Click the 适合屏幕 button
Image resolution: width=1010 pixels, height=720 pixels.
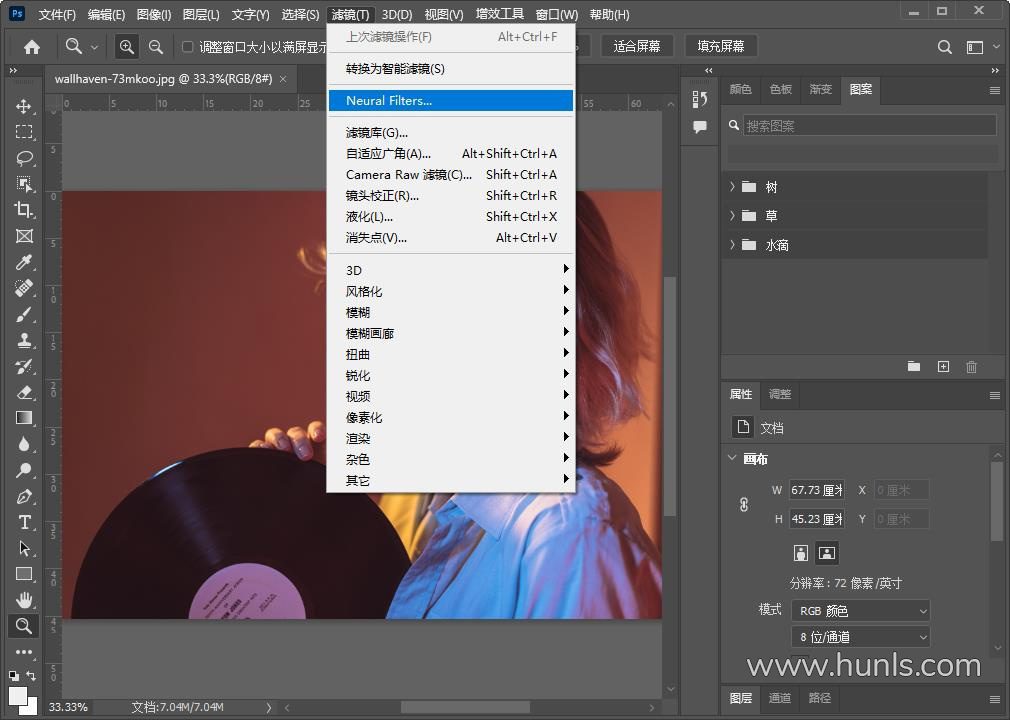pyautogui.click(x=636, y=46)
